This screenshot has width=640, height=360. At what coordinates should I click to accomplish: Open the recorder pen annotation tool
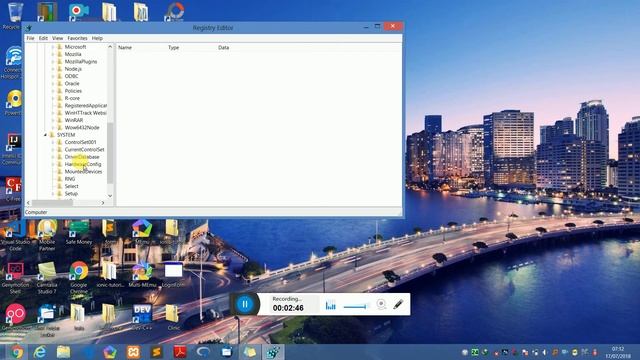pyautogui.click(x=398, y=304)
